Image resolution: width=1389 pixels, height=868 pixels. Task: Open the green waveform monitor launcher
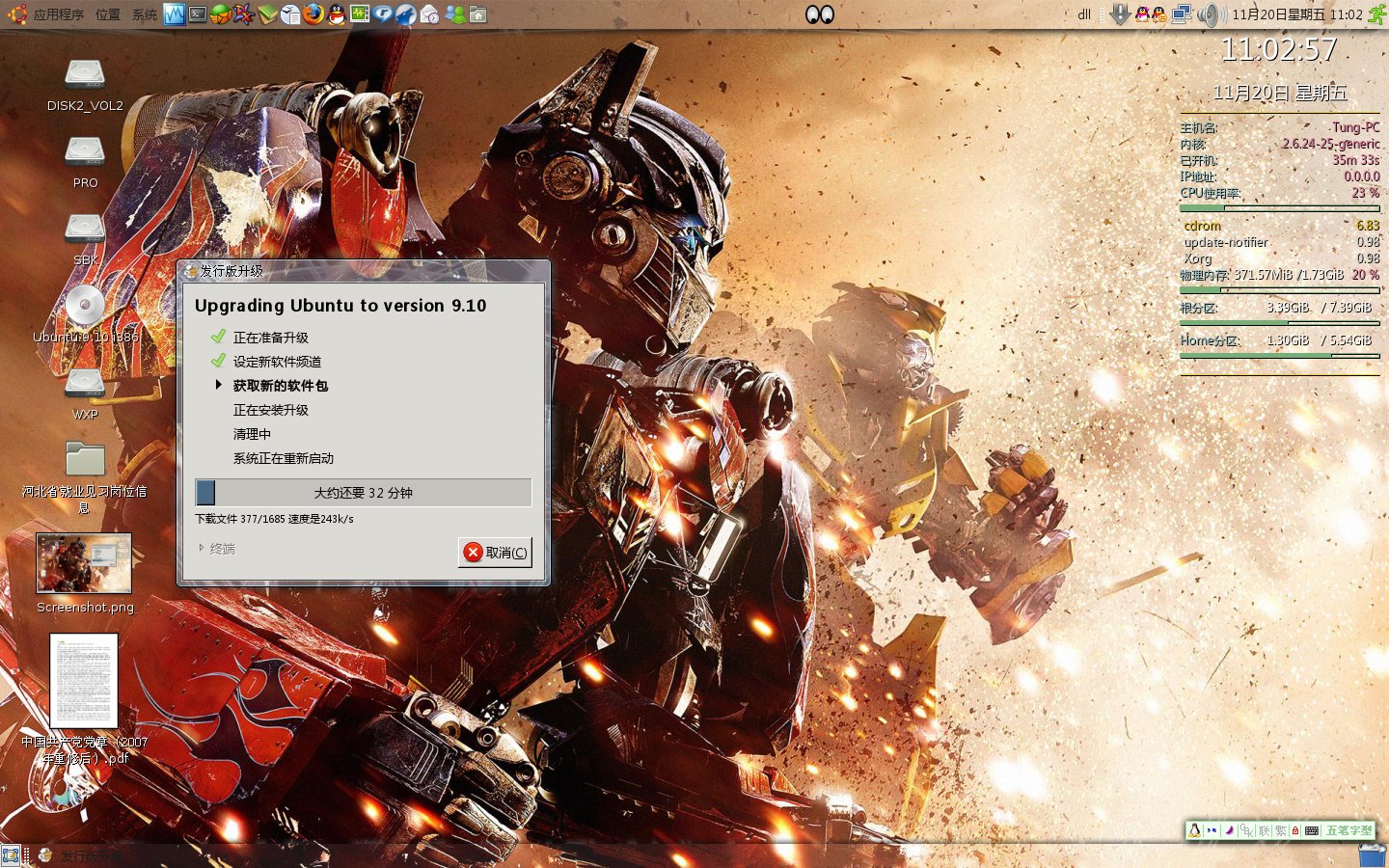click(x=360, y=14)
